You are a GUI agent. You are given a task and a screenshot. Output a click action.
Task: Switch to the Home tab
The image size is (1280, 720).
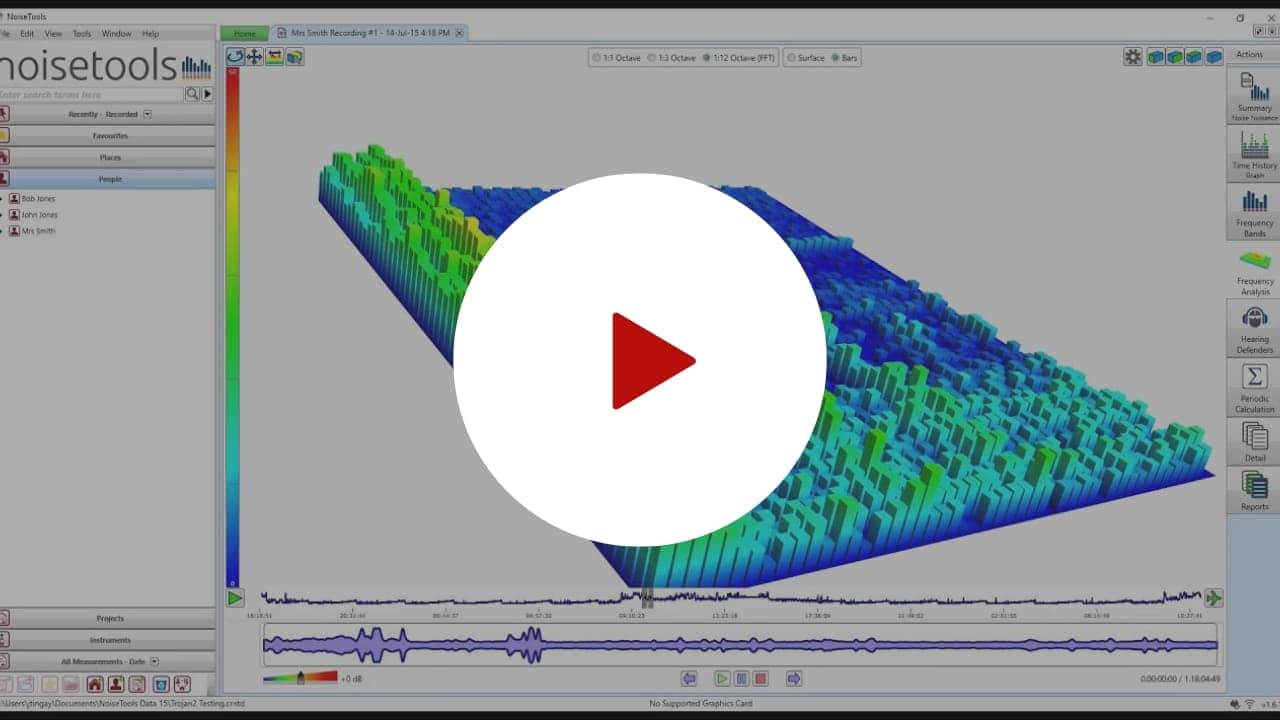pyautogui.click(x=244, y=33)
